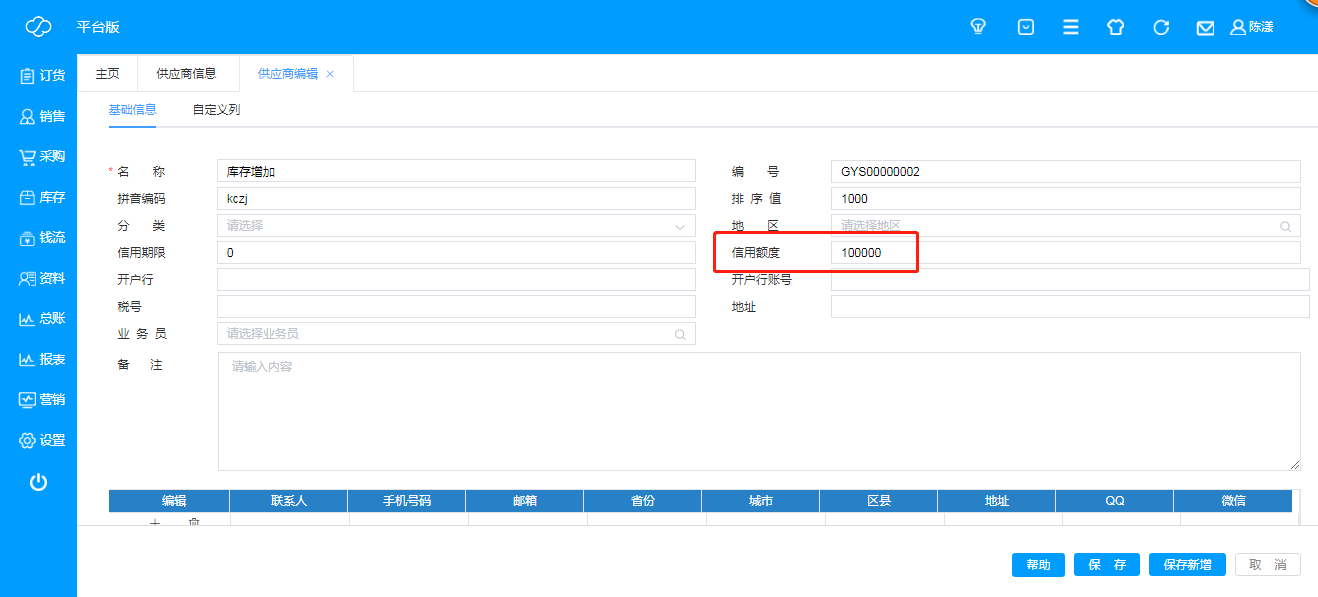Click the cloud logo in the top-left corner
The width and height of the screenshot is (1318, 597).
[38, 27]
